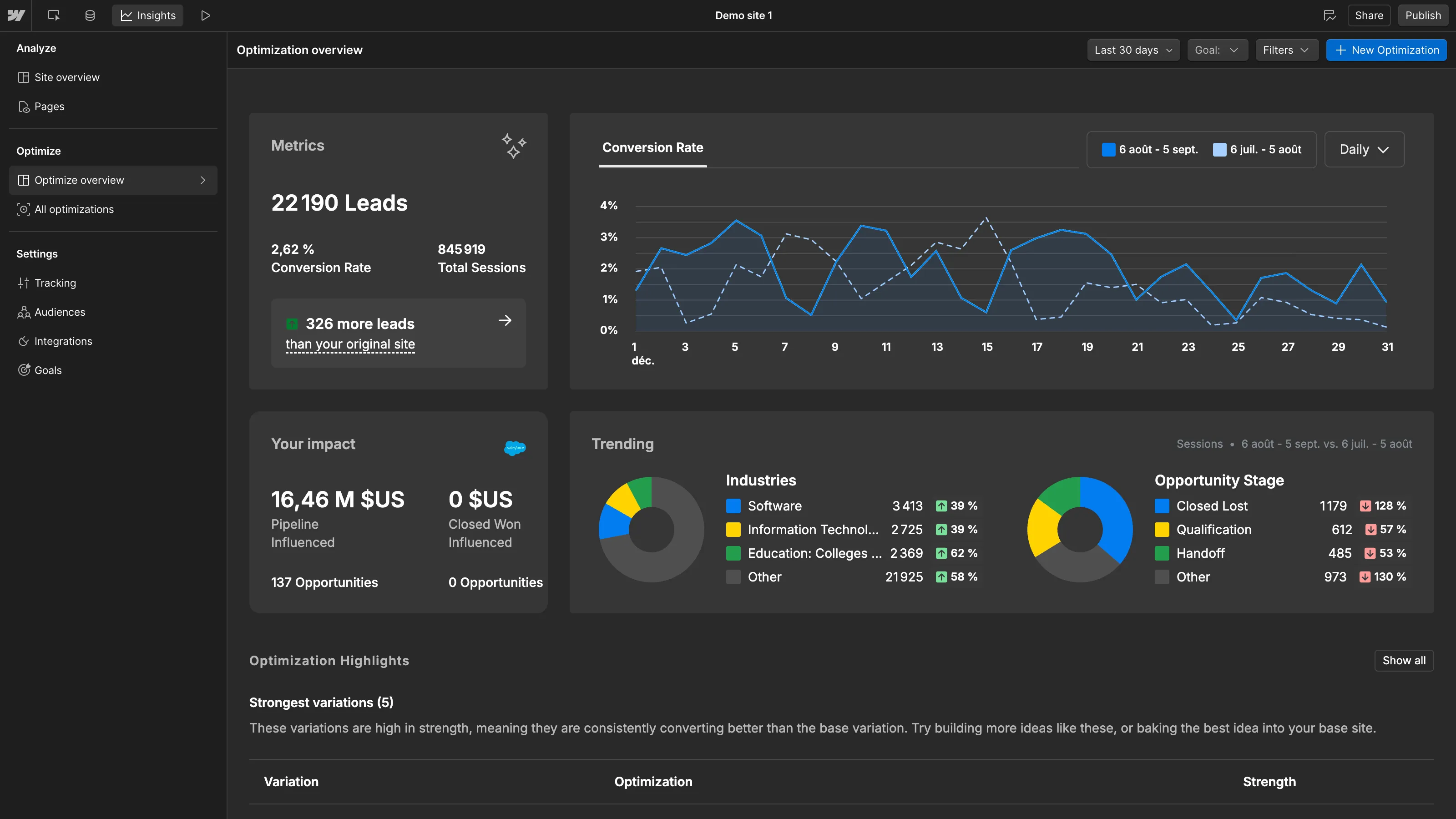Click the 137 Opportunities text
The height and width of the screenshot is (819, 1456).
(324, 582)
